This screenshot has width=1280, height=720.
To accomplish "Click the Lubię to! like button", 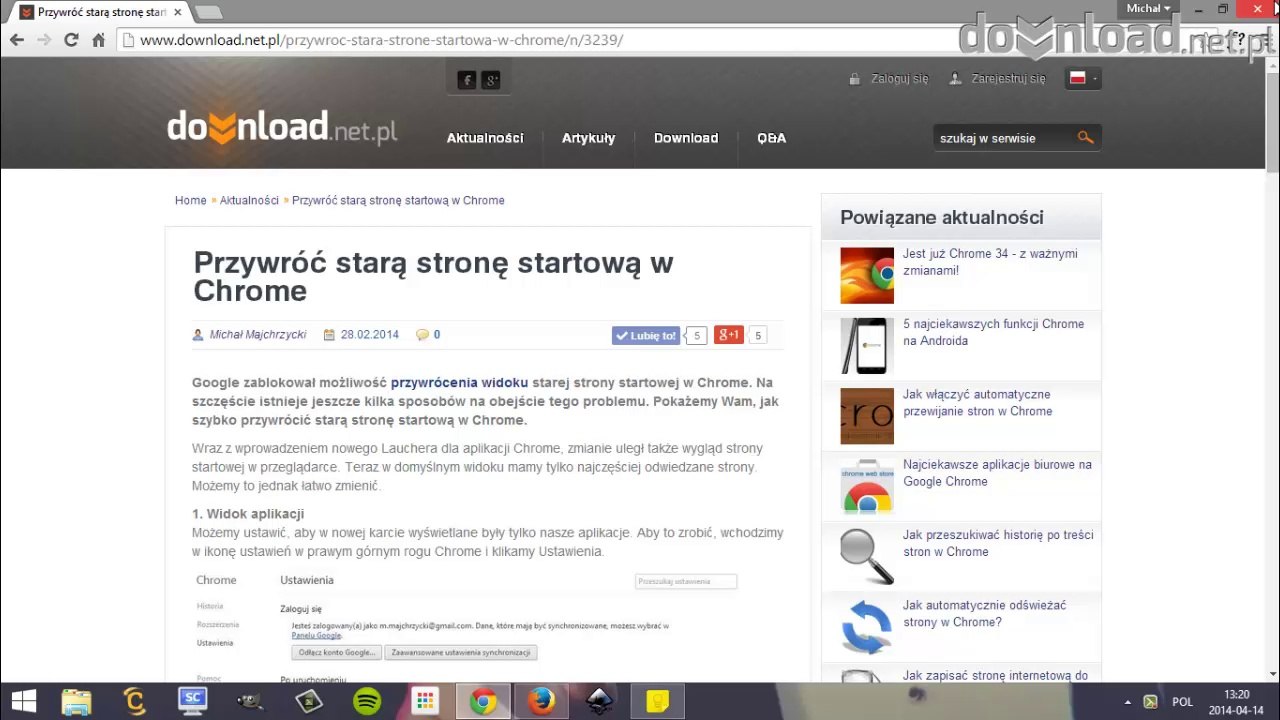I will (646, 336).
